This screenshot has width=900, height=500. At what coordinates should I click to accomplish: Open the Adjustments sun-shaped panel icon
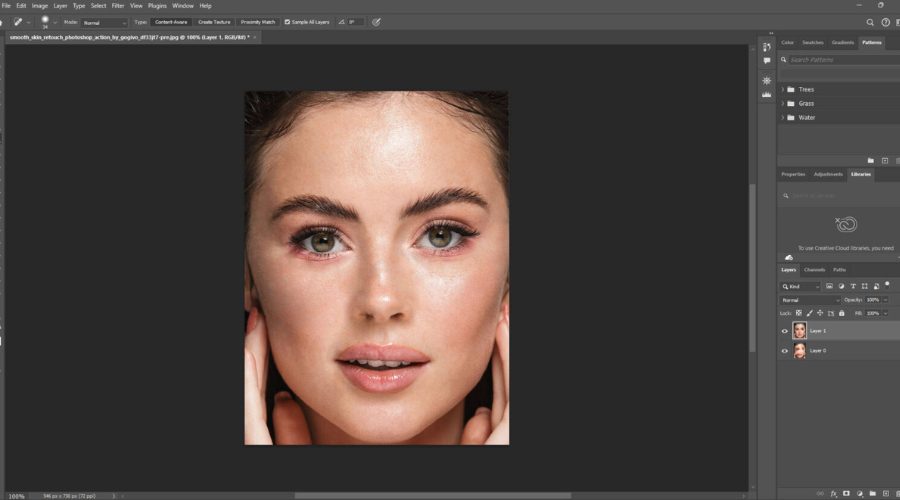click(767, 80)
